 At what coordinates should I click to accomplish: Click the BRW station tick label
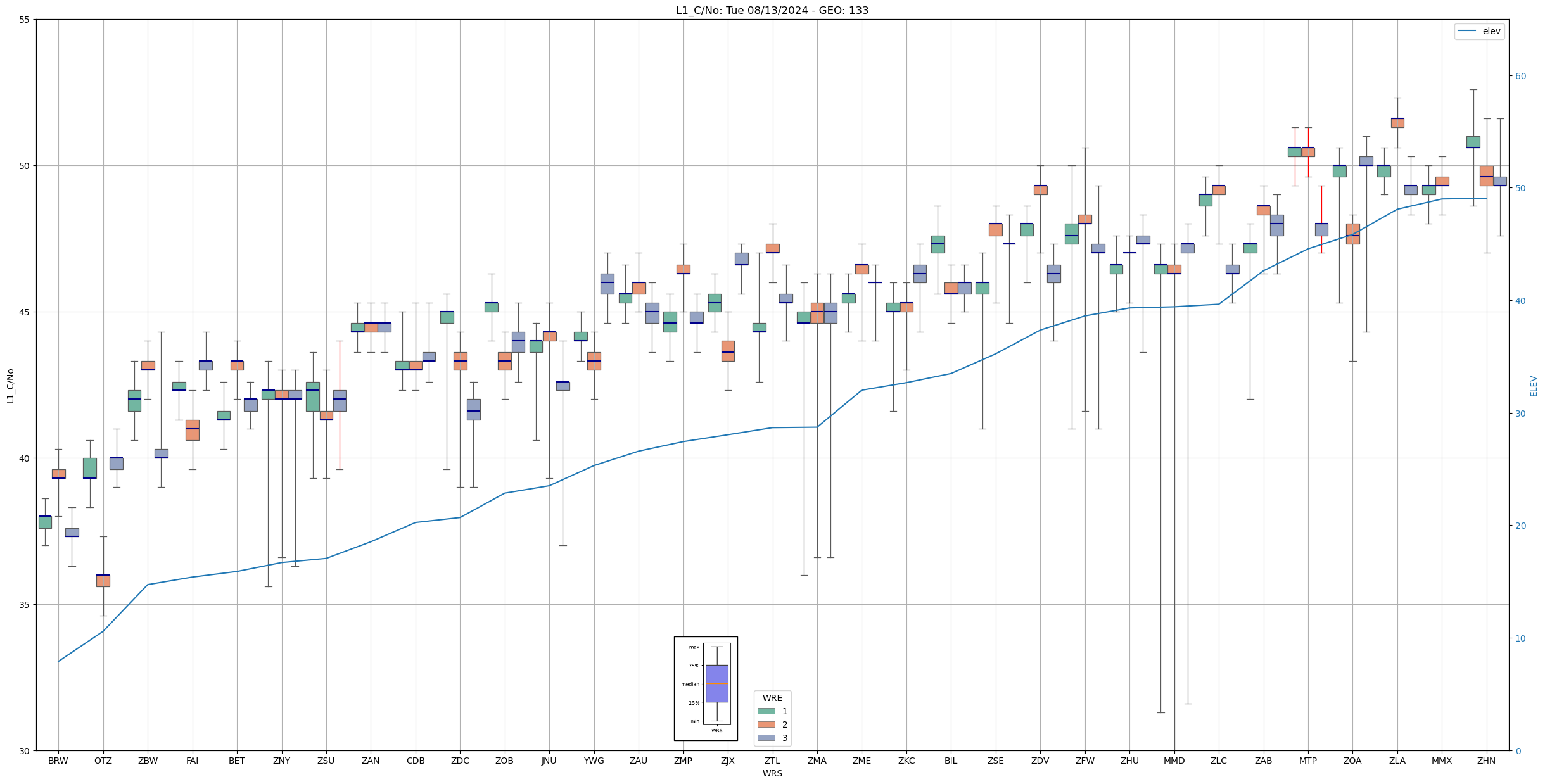coord(58,761)
